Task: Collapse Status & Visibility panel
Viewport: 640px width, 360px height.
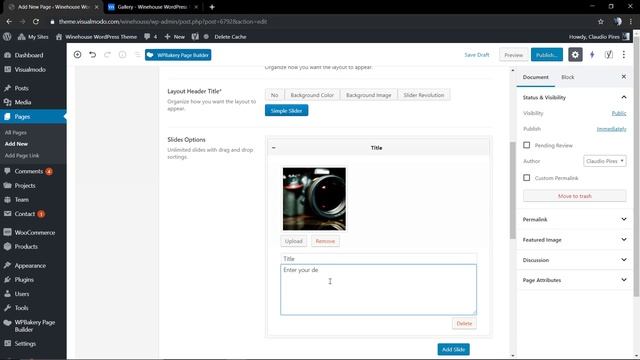Action: click(x=574, y=98)
